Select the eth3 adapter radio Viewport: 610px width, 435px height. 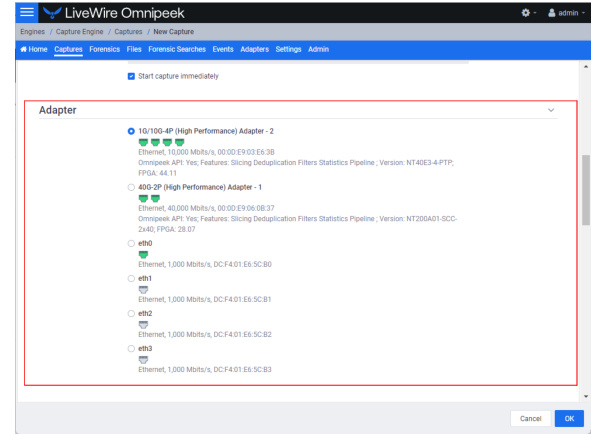coord(131,348)
